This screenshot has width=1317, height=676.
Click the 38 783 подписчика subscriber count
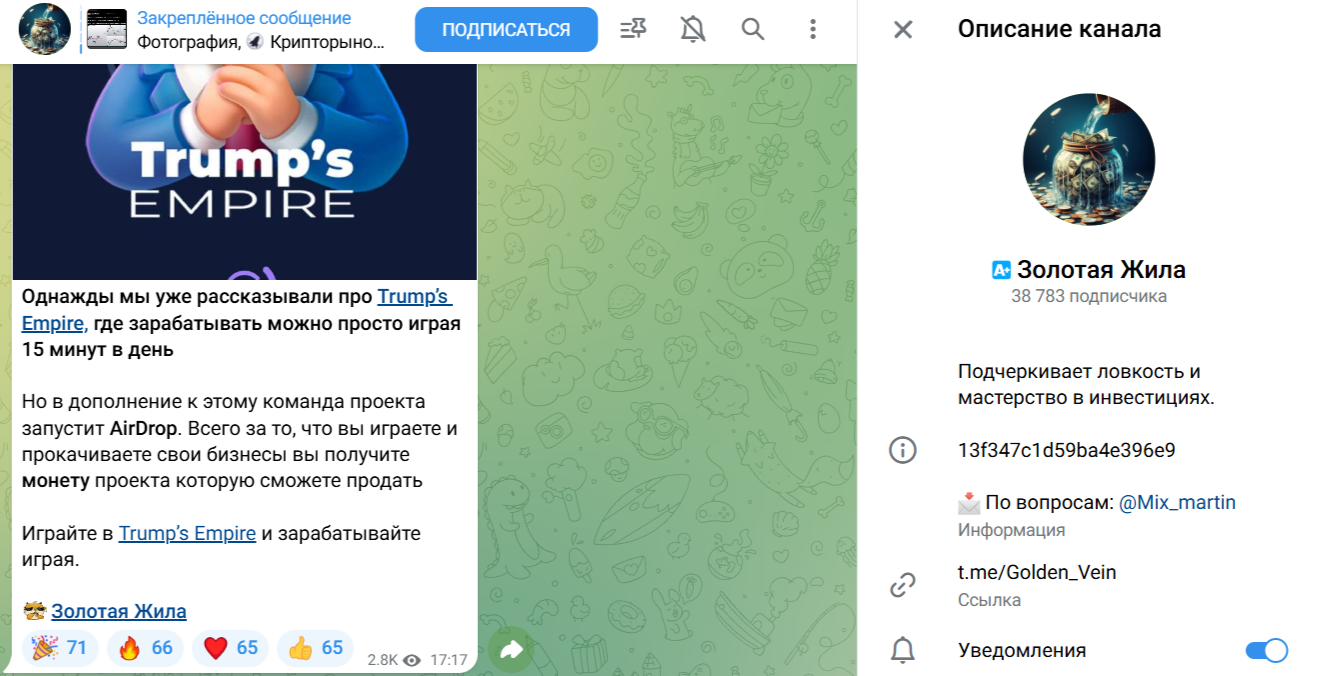coord(1088,296)
